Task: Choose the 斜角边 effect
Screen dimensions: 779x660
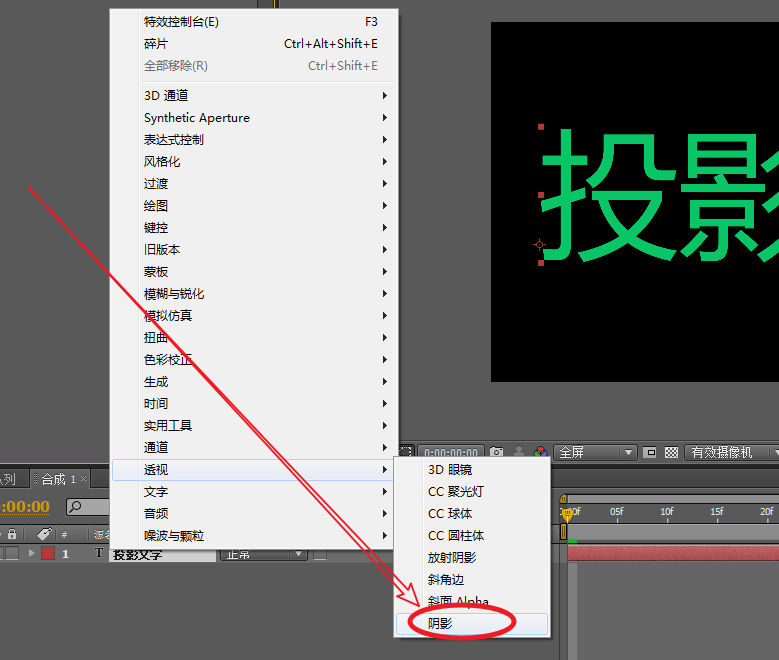Action: pos(472,579)
